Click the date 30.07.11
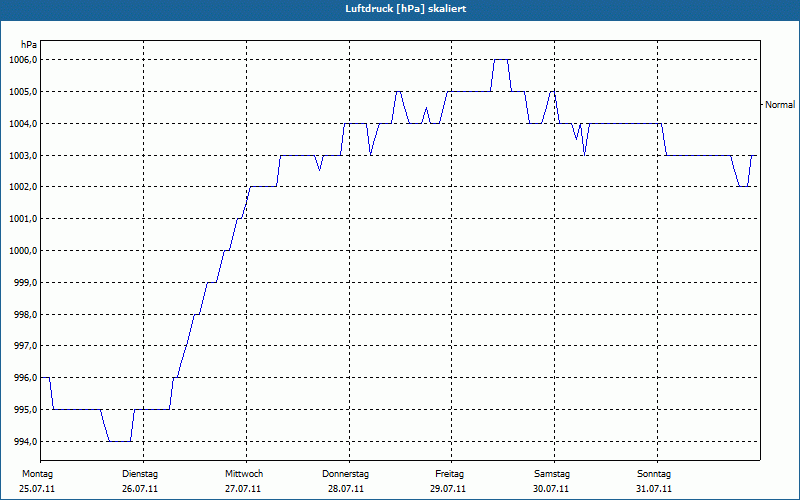Viewport: 800px width, 500px height. (x=551, y=489)
